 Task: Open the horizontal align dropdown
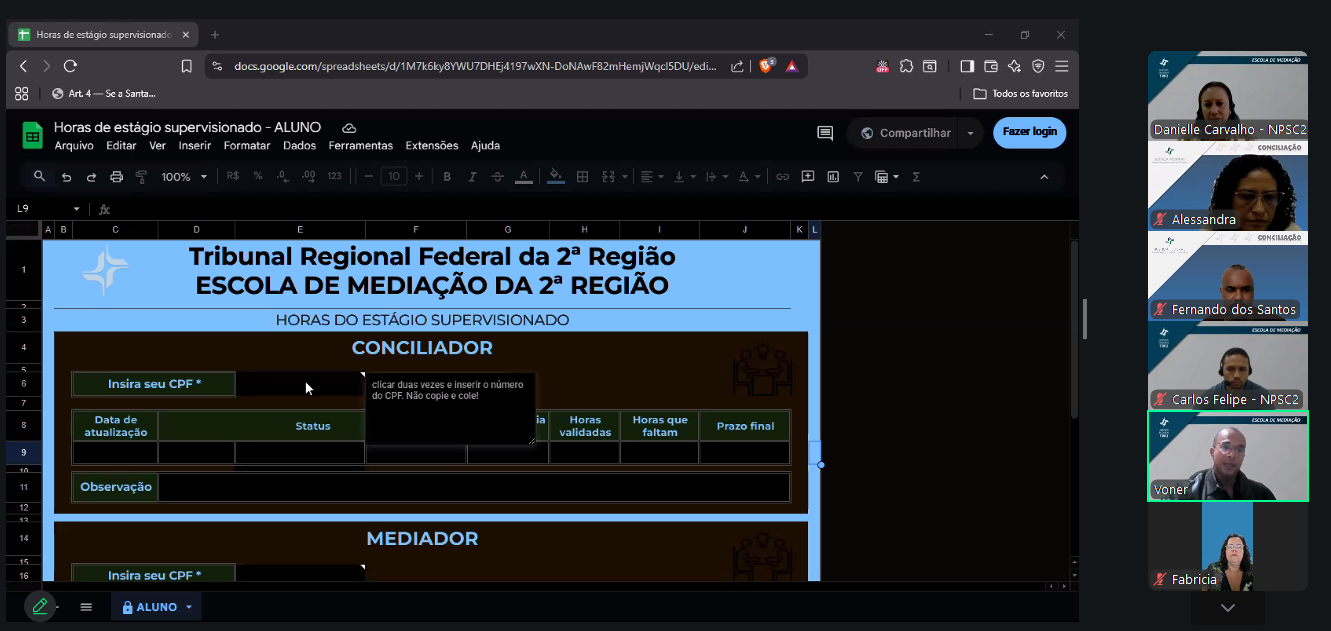pos(650,176)
